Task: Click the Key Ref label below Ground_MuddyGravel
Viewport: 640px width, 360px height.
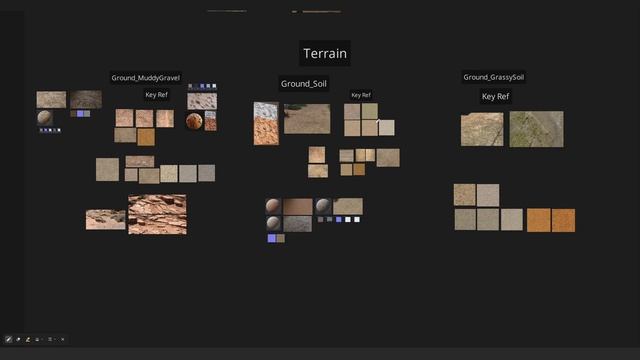Action: [x=156, y=95]
